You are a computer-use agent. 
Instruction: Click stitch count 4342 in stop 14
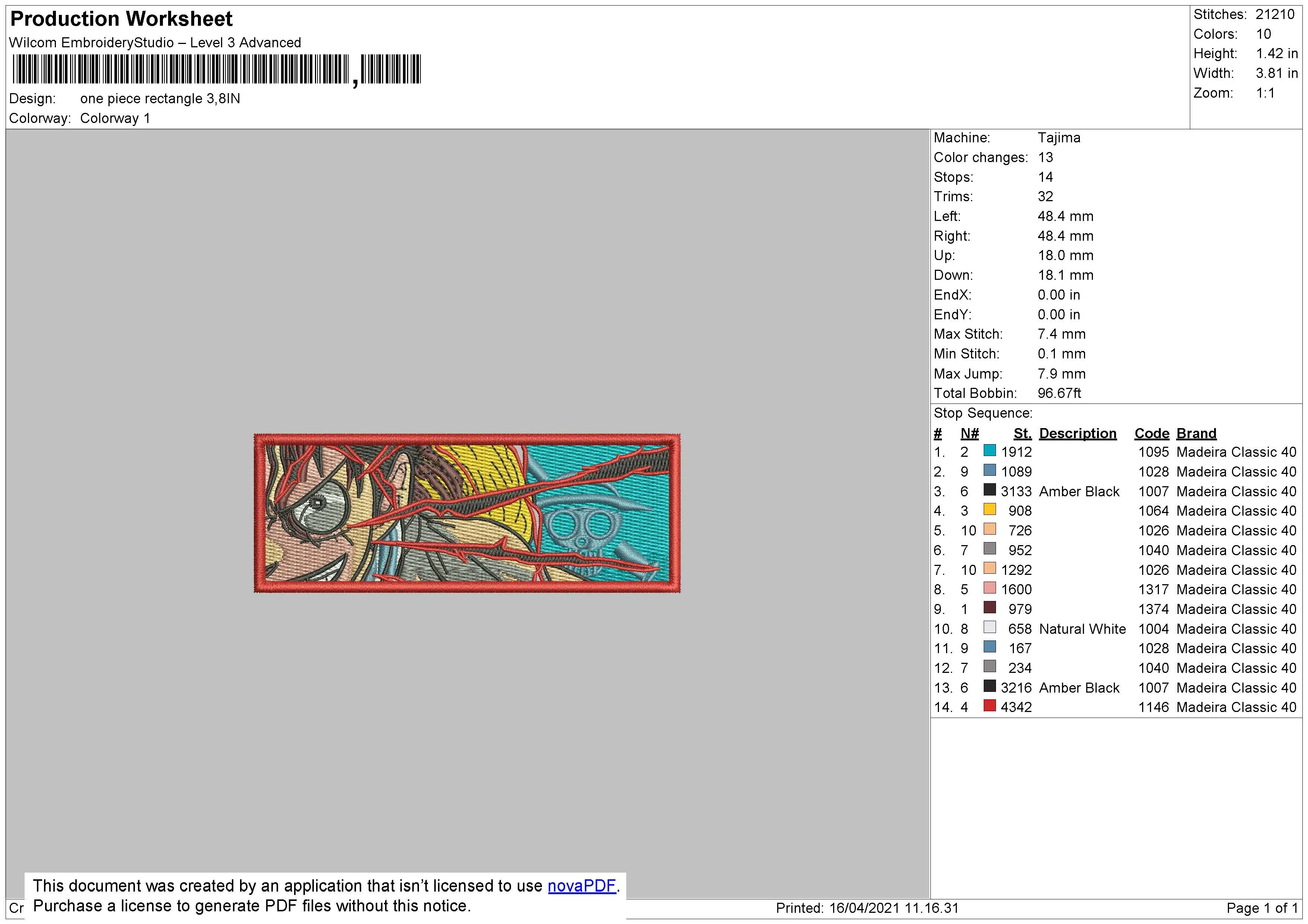[1017, 707]
